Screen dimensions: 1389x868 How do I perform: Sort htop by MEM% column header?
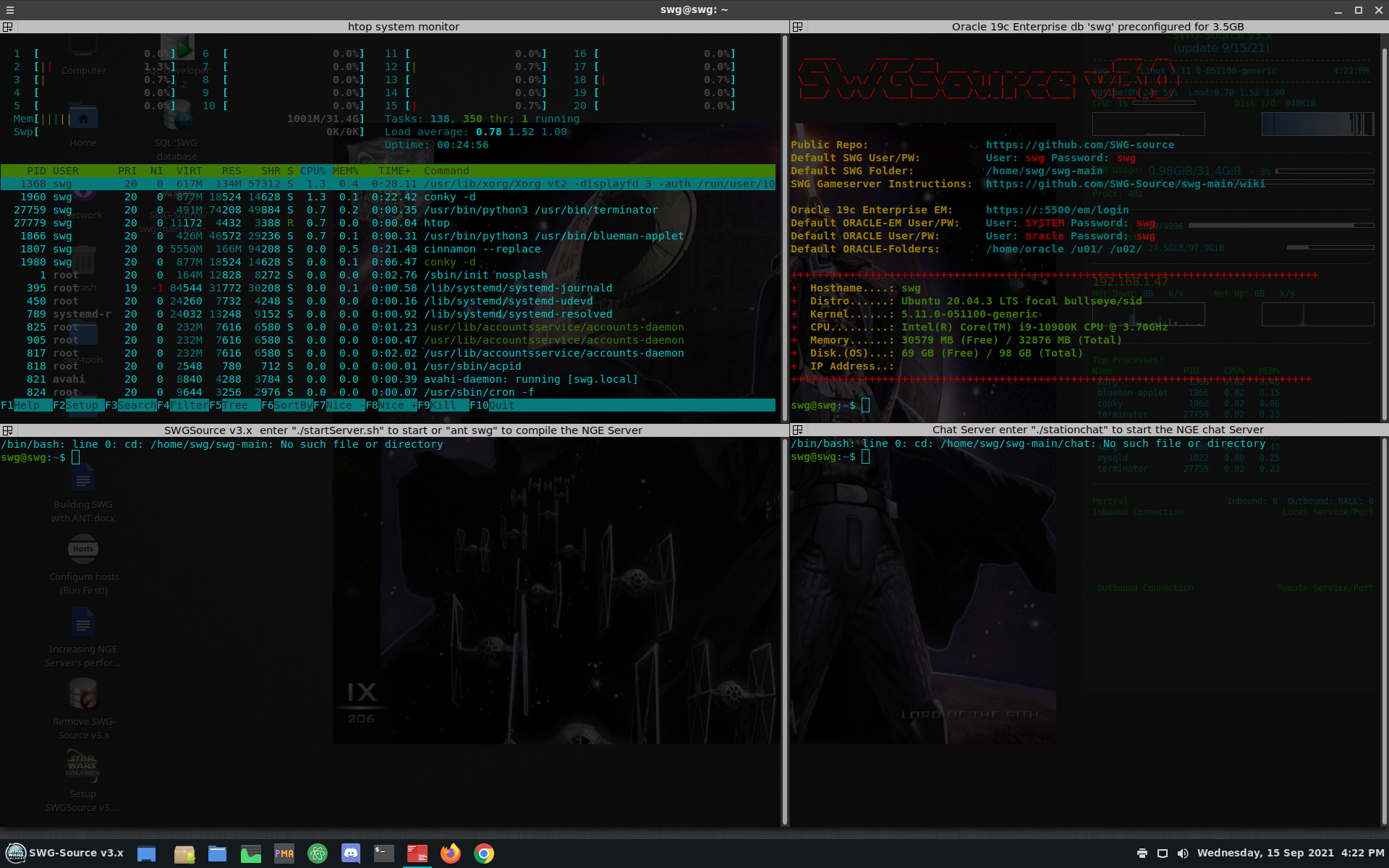coord(346,171)
